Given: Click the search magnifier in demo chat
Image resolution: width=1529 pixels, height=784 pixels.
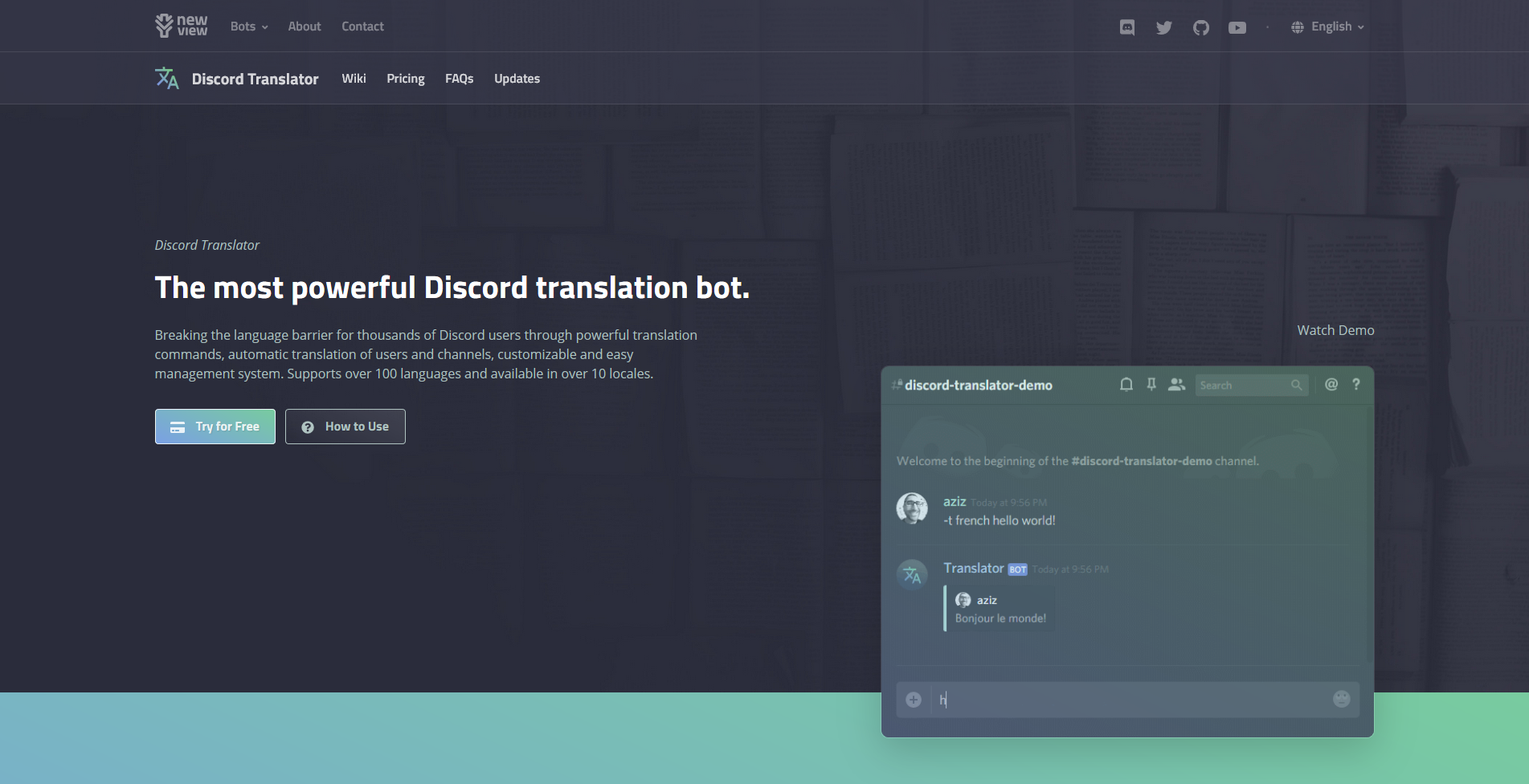Looking at the screenshot, I should (1296, 386).
